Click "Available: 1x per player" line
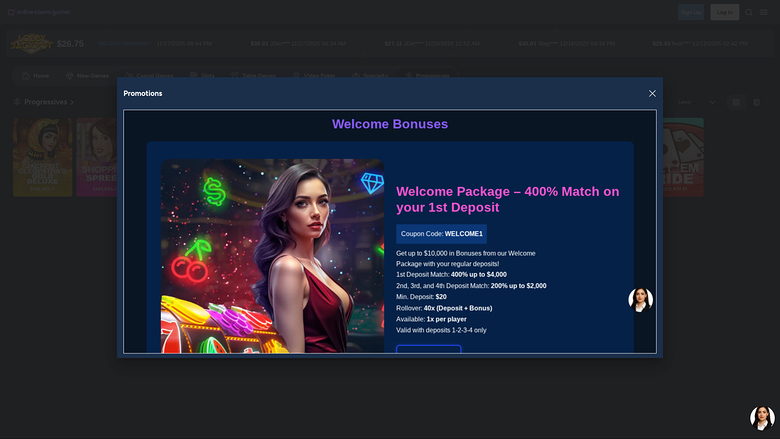Screen dimensions: 780x439 (x=431, y=319)
